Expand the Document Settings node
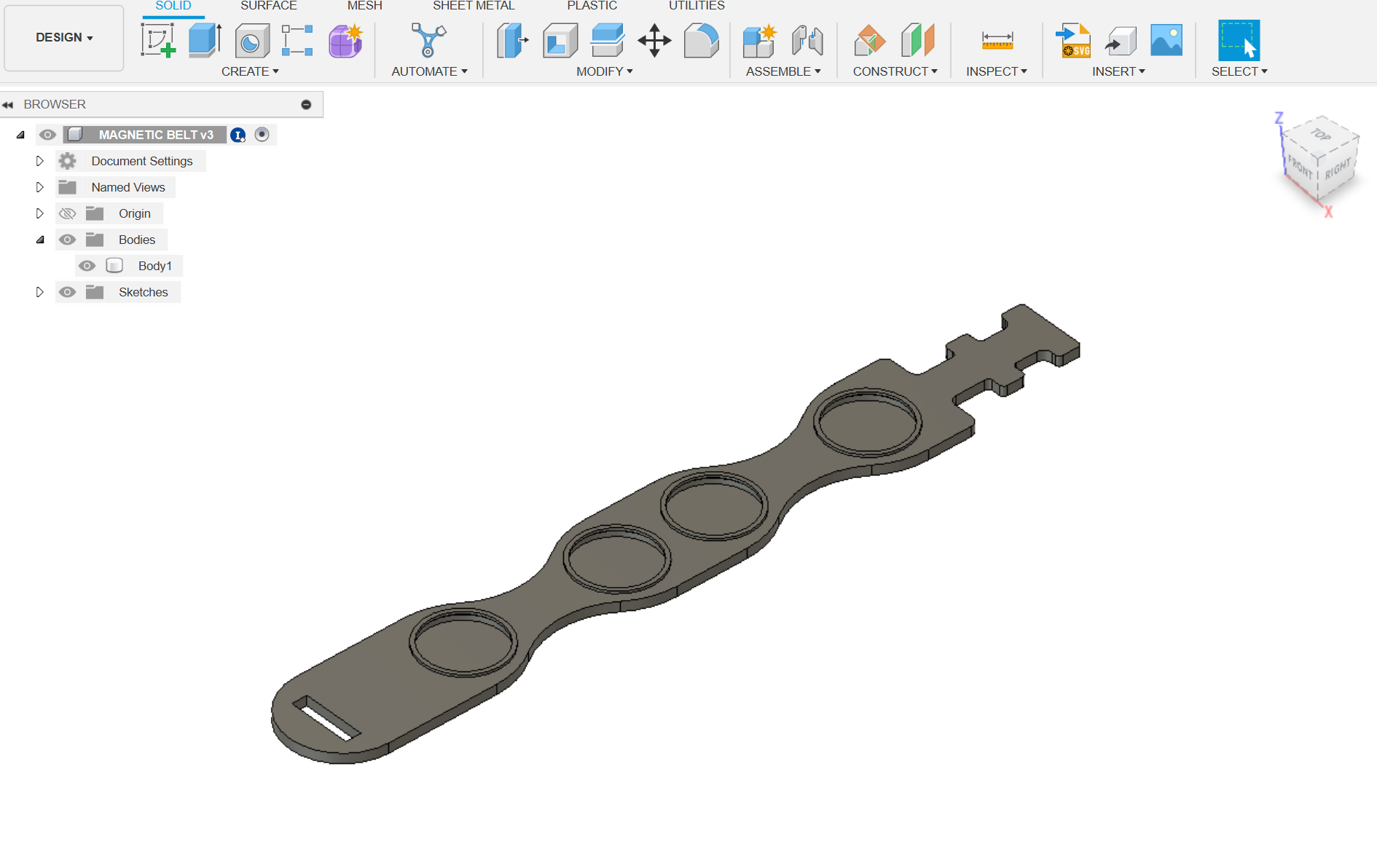This screenshot has height=868, width=1377. pyautogui.click(x=40, y=160)
